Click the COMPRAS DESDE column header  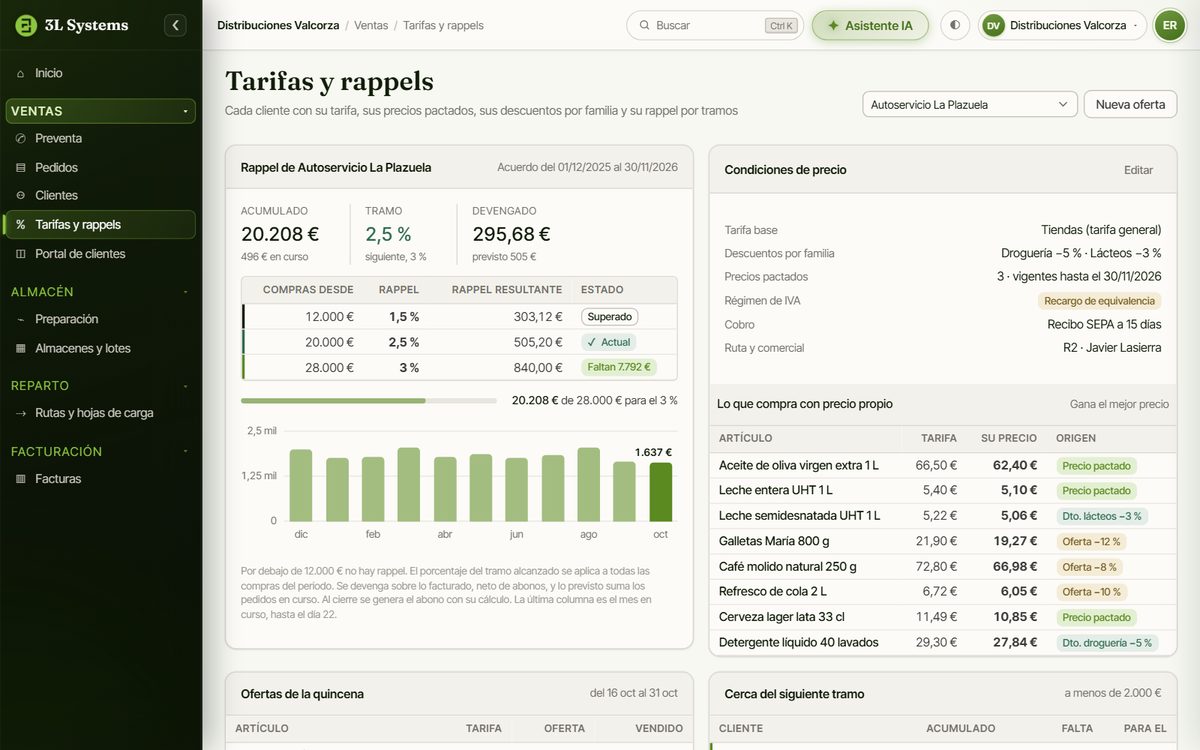308,290
